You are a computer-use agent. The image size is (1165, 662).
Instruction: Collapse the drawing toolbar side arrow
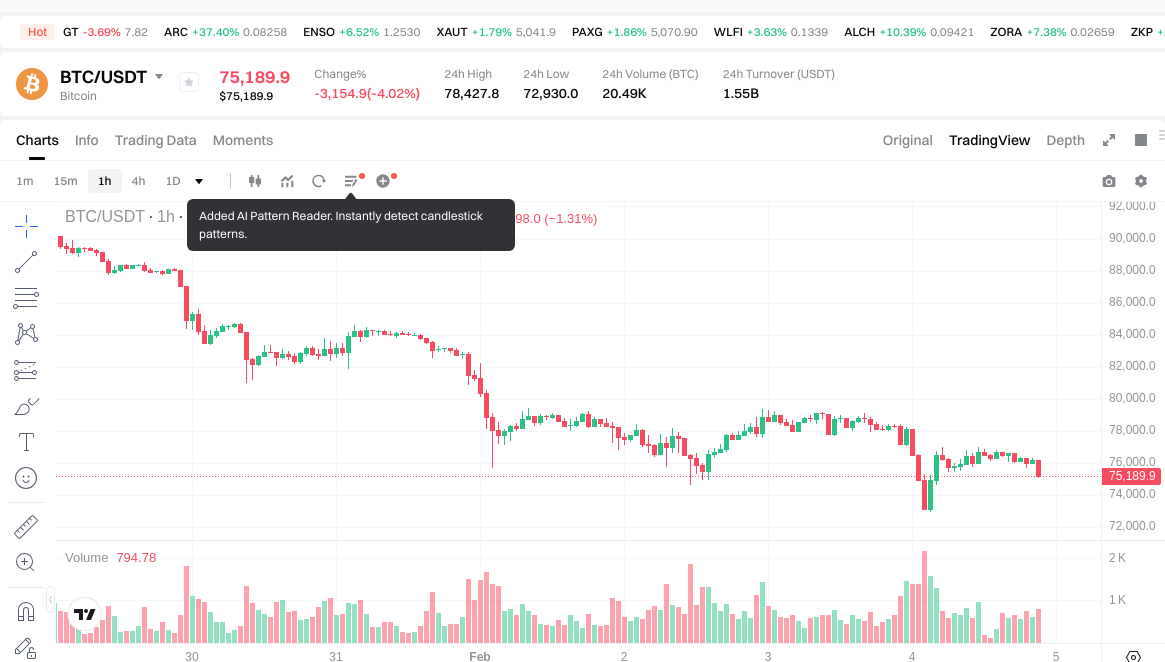(x=51, y=598)
